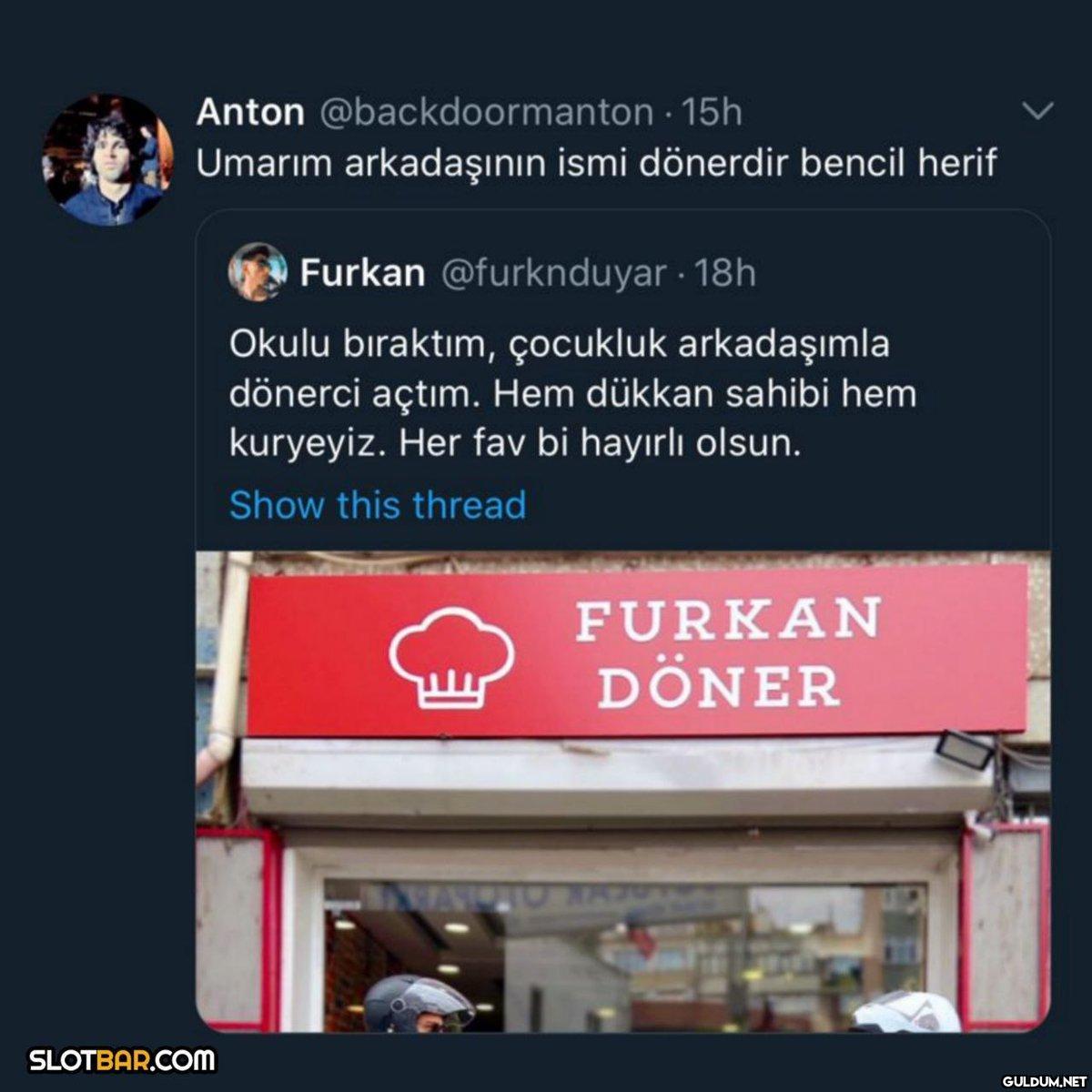Open the @backdoormanton handle

(x=486, y=113)
